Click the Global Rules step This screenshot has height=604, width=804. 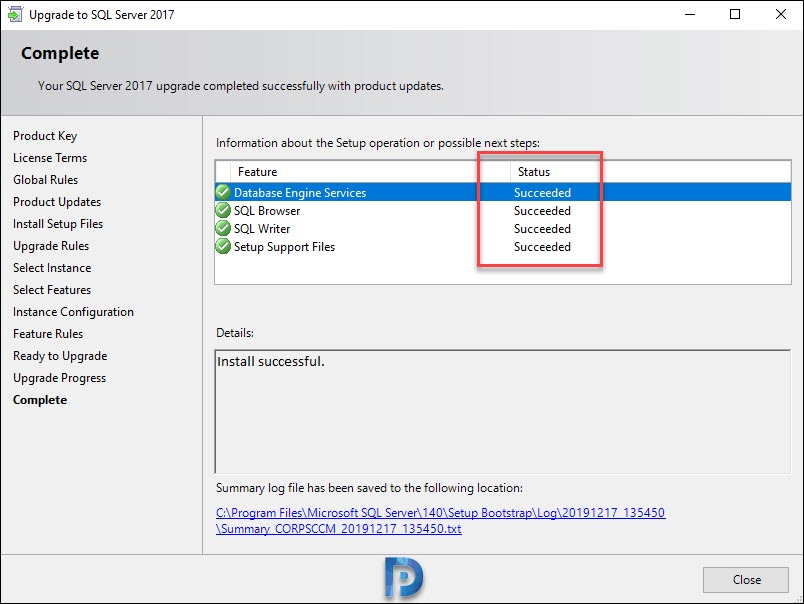point(46,180)
